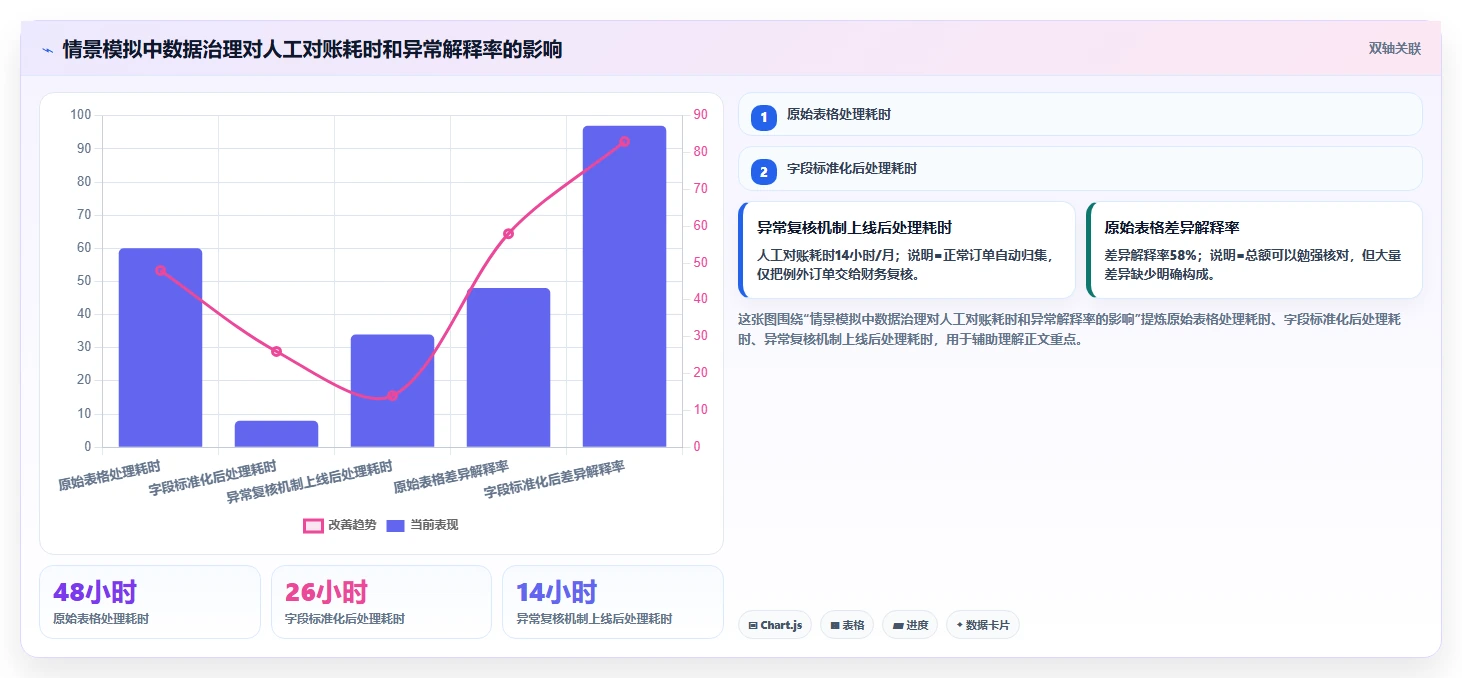The width and height of the screenshot is (1462, 678).
Task: Select the 原始表格处理耗时 list item
Action: tap(1080, 114)
